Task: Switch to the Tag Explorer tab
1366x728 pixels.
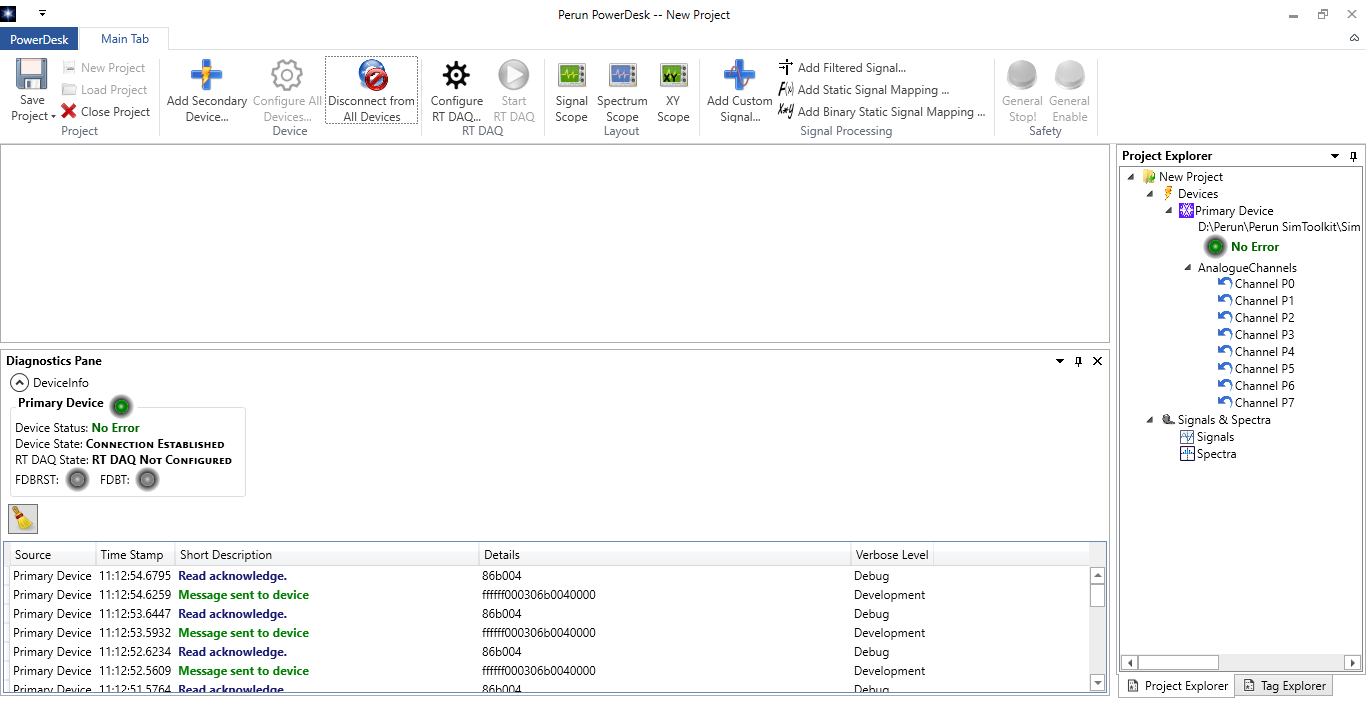Action: click(1284, 686)
